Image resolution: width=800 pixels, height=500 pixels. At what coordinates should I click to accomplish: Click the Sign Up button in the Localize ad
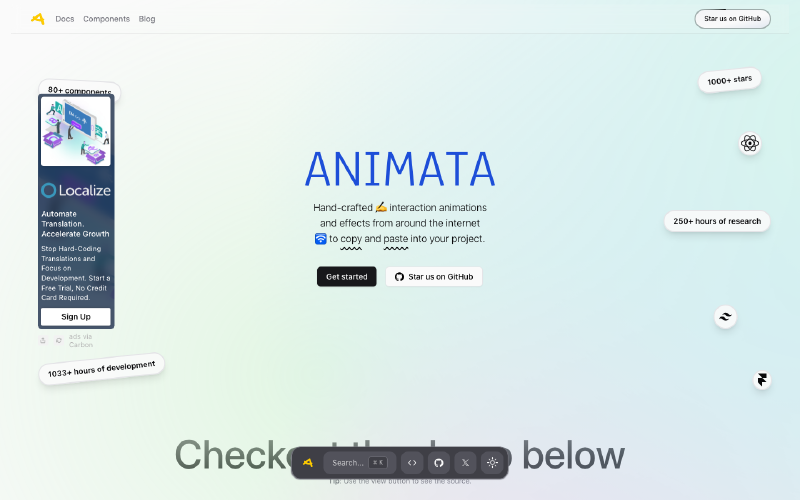click(76, 316)
